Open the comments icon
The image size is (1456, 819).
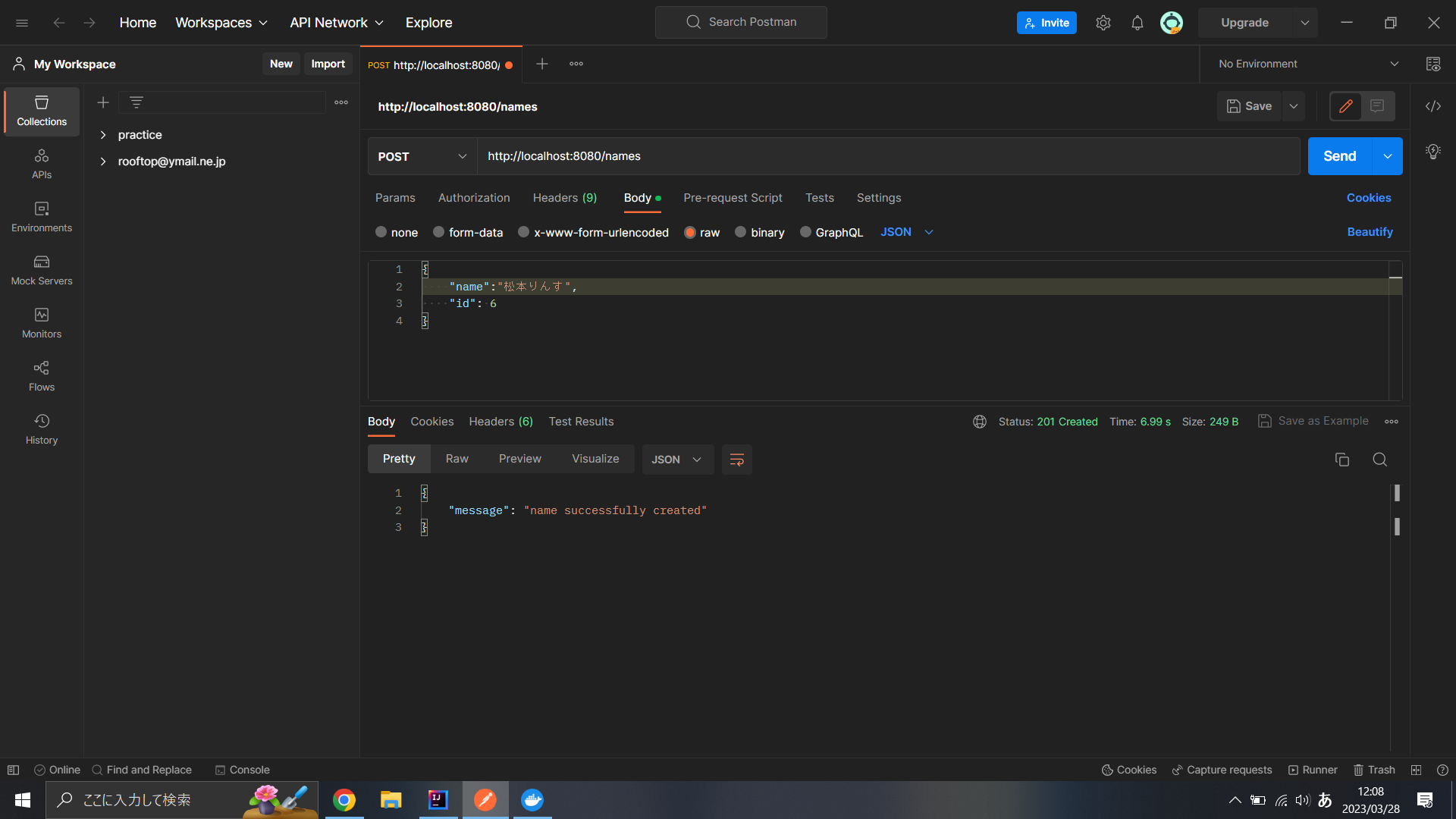point(1378,106)
